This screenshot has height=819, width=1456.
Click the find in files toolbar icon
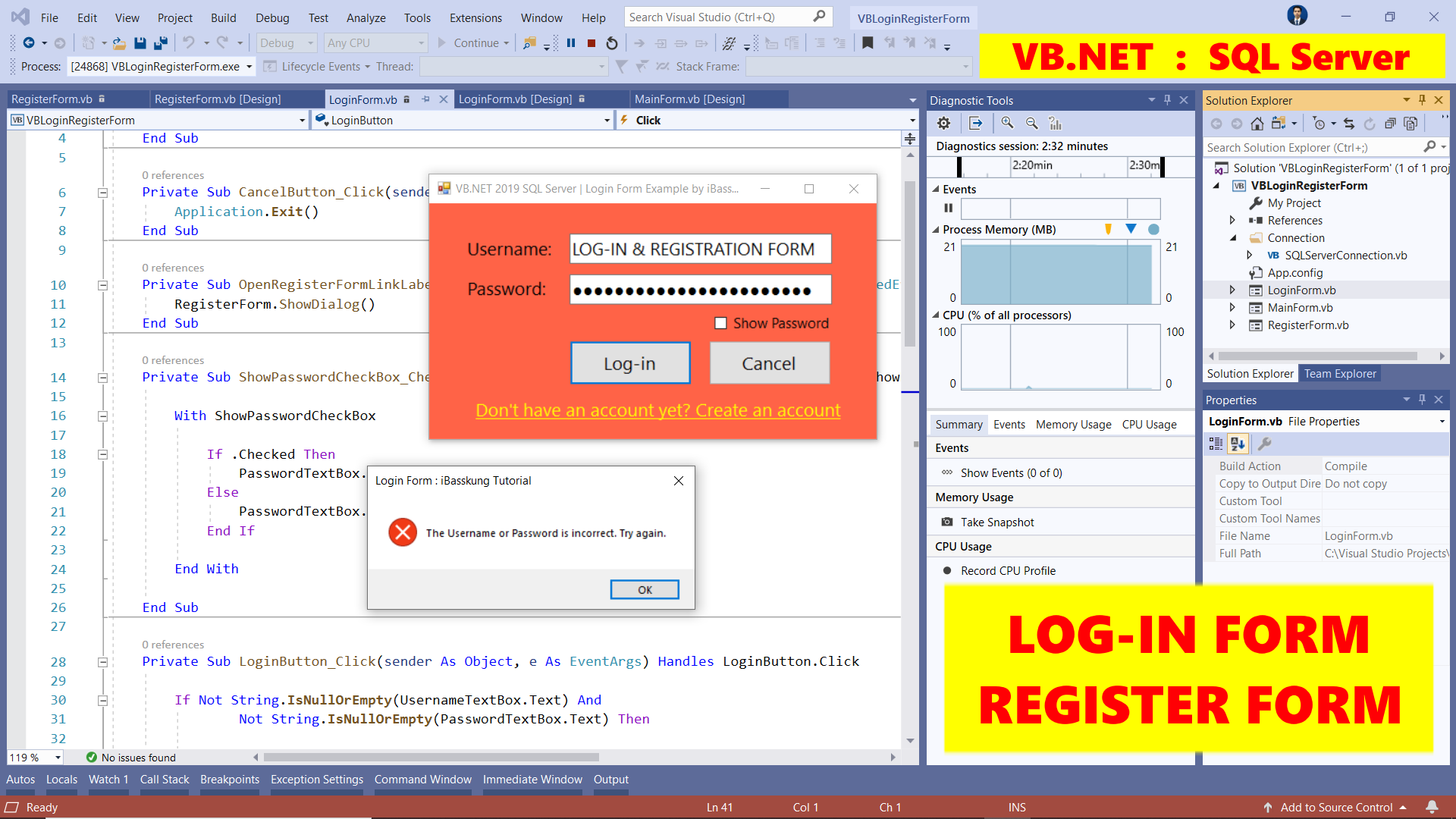pos(530,43)
